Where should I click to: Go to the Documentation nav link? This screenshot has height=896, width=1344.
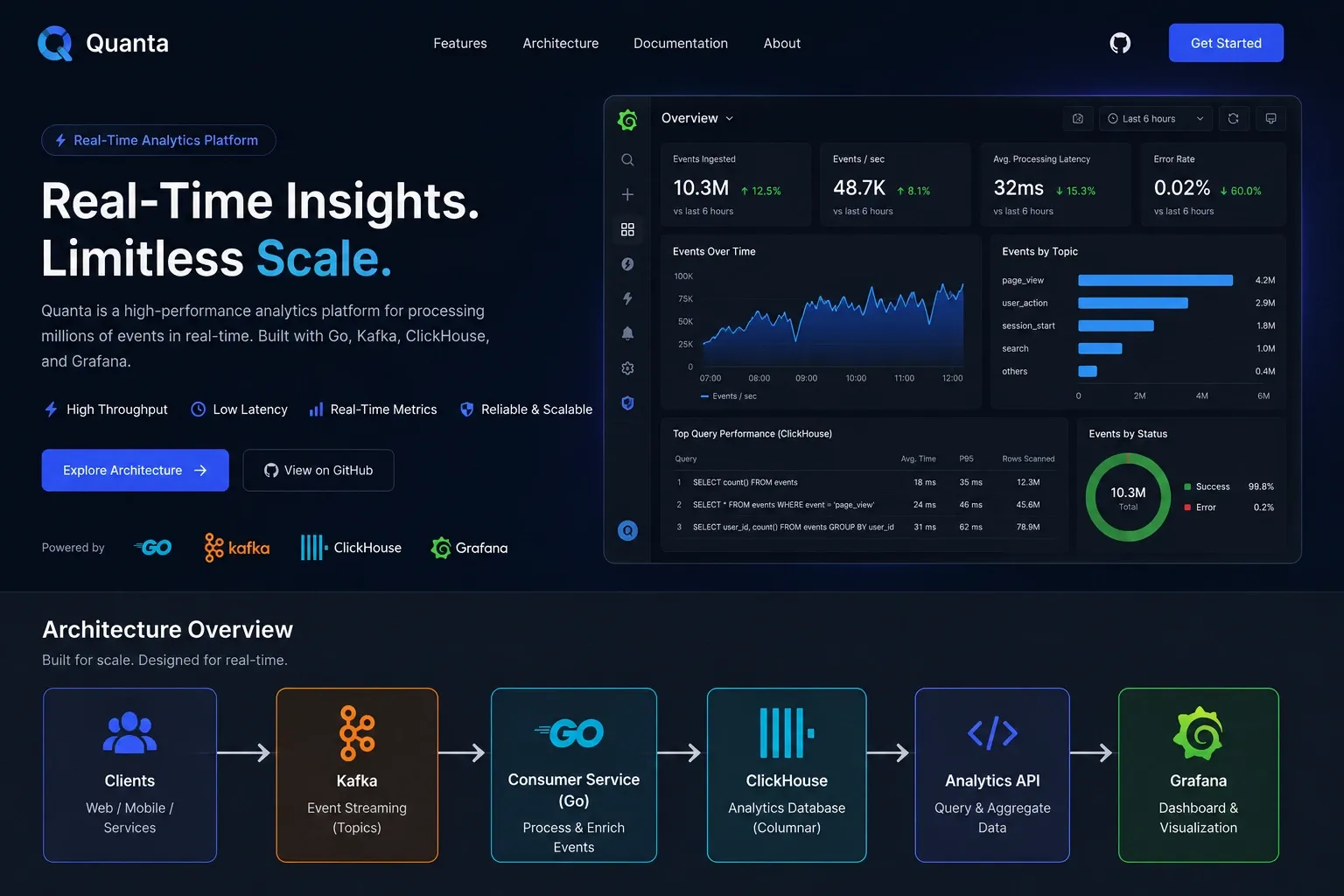pos(681,43)
